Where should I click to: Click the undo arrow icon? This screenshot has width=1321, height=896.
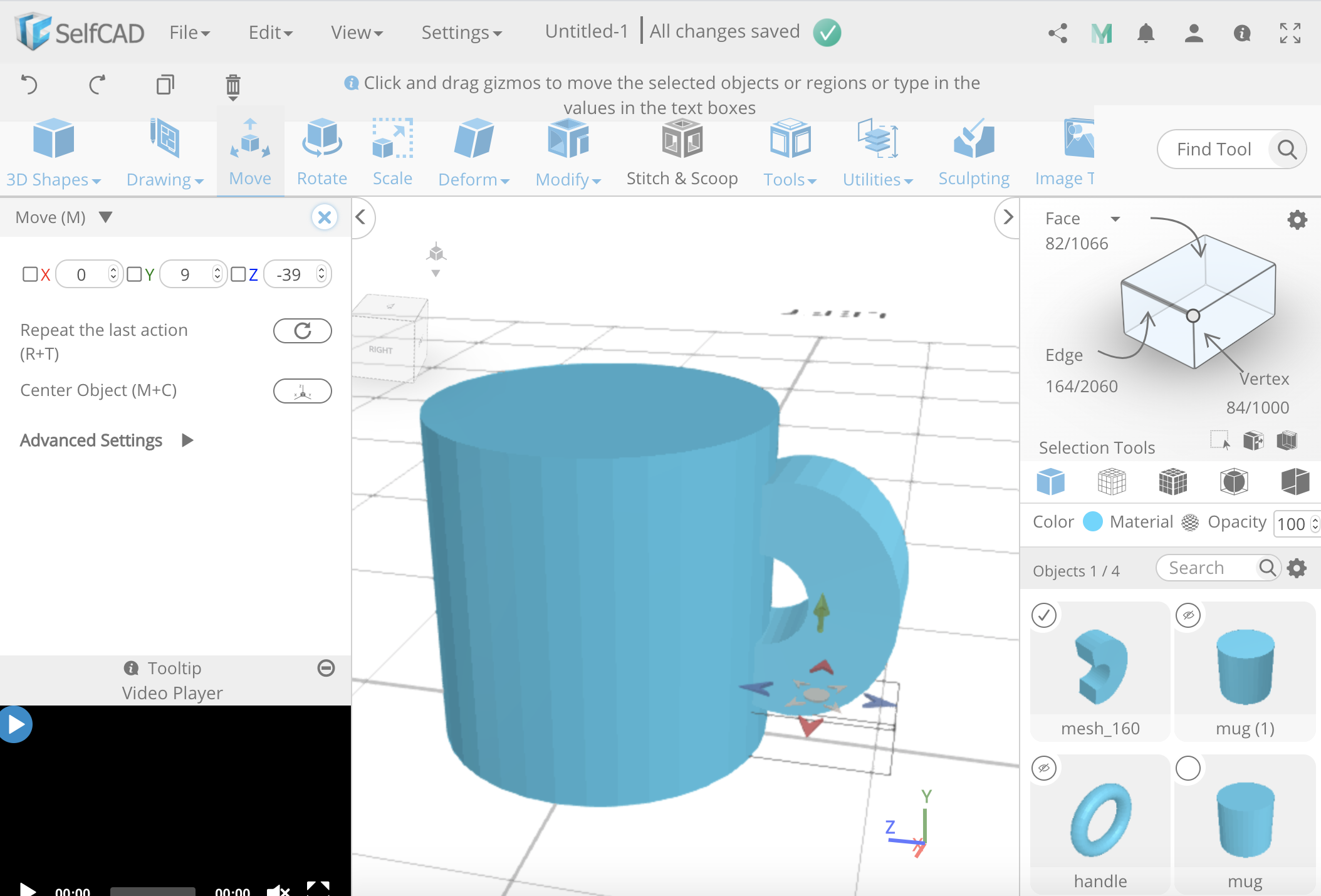29,84
